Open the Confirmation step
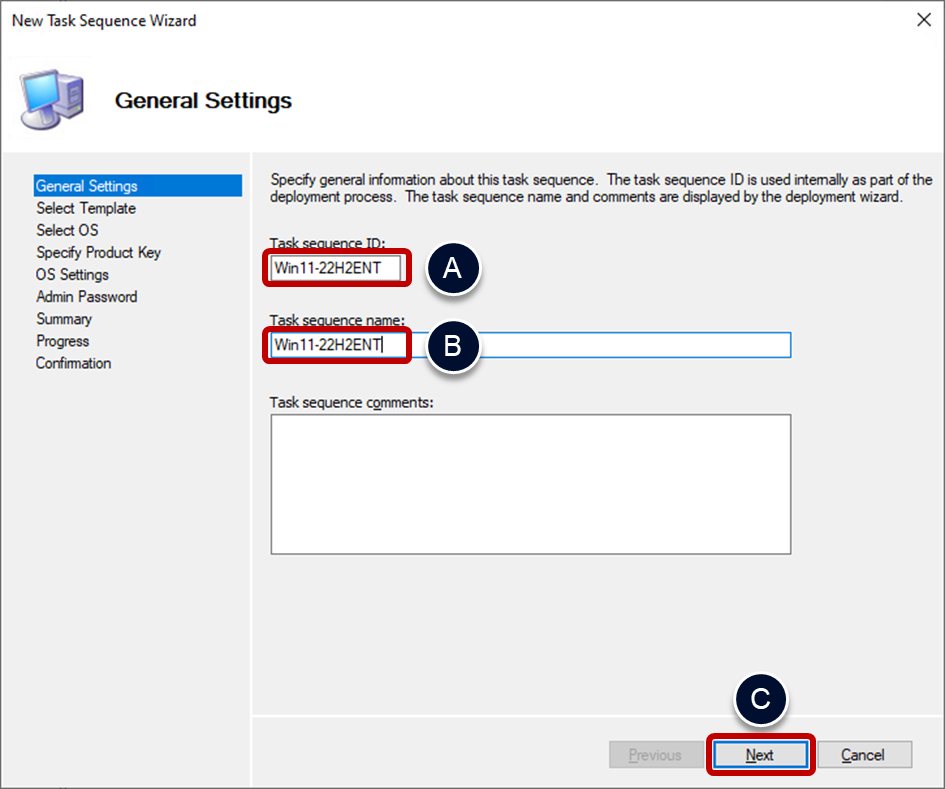Screen dimensions: 945x789 pyautogui.click(x=73, y=362)
